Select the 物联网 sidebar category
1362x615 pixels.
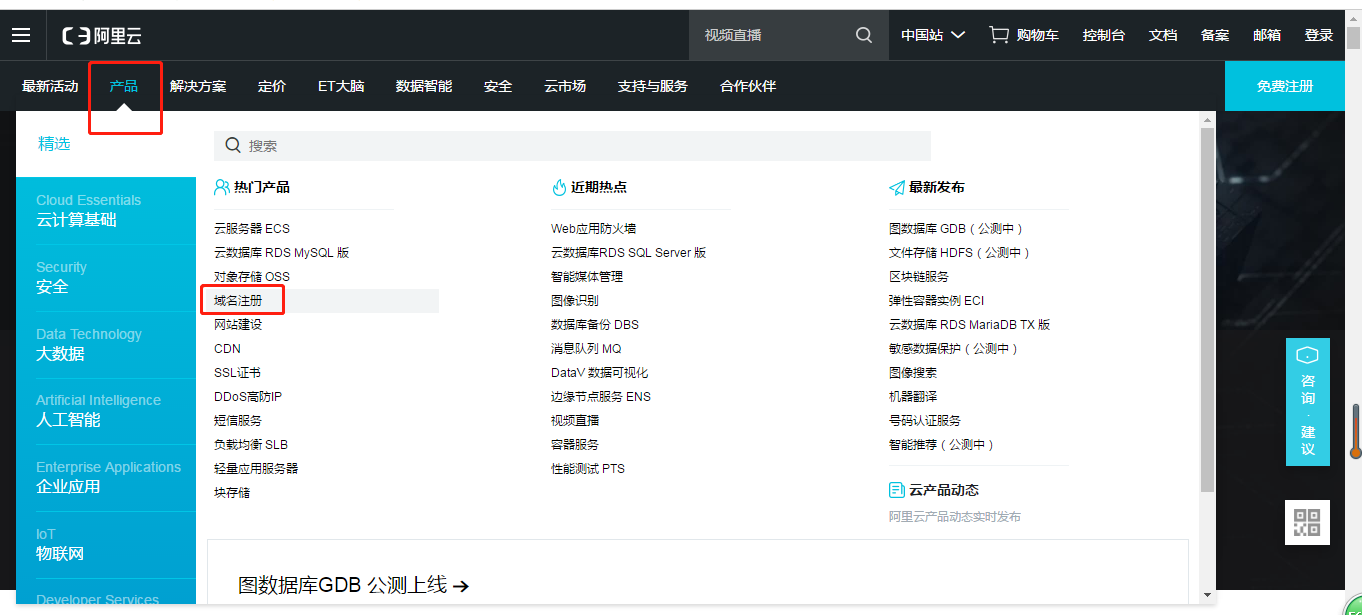[x=106, y=545]
